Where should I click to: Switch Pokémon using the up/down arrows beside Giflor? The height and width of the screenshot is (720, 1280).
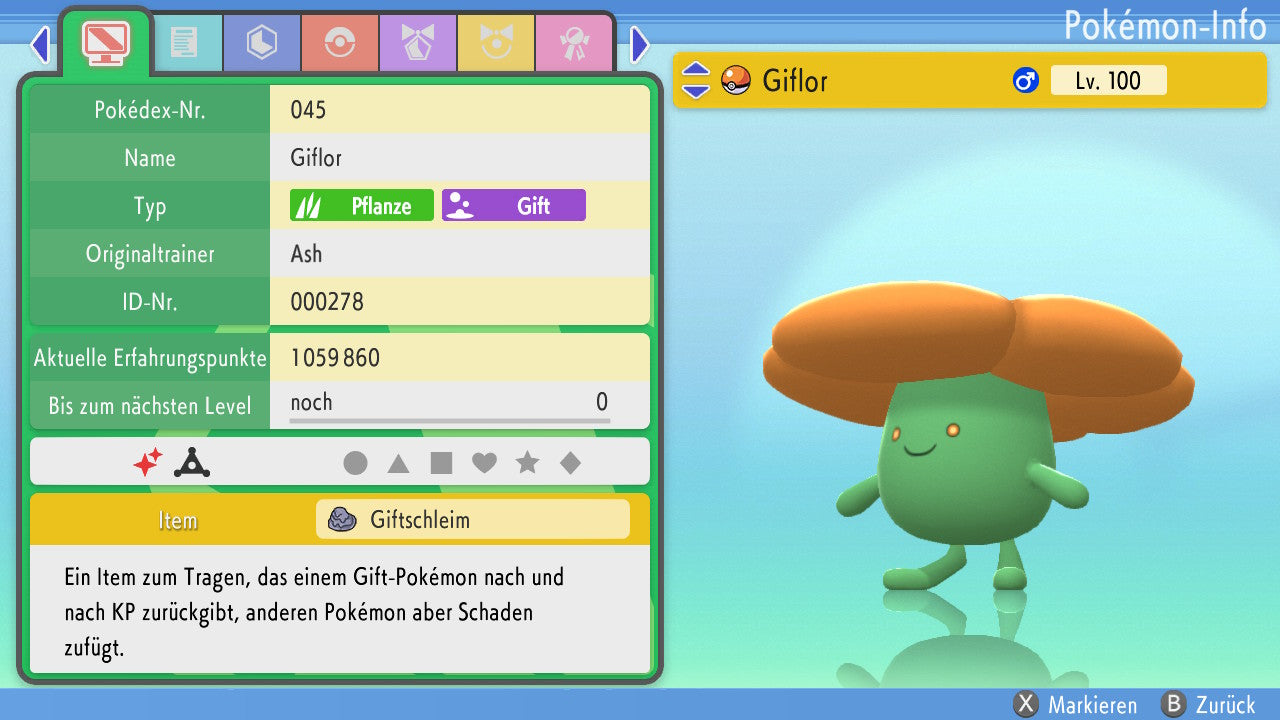pos(695,80)
